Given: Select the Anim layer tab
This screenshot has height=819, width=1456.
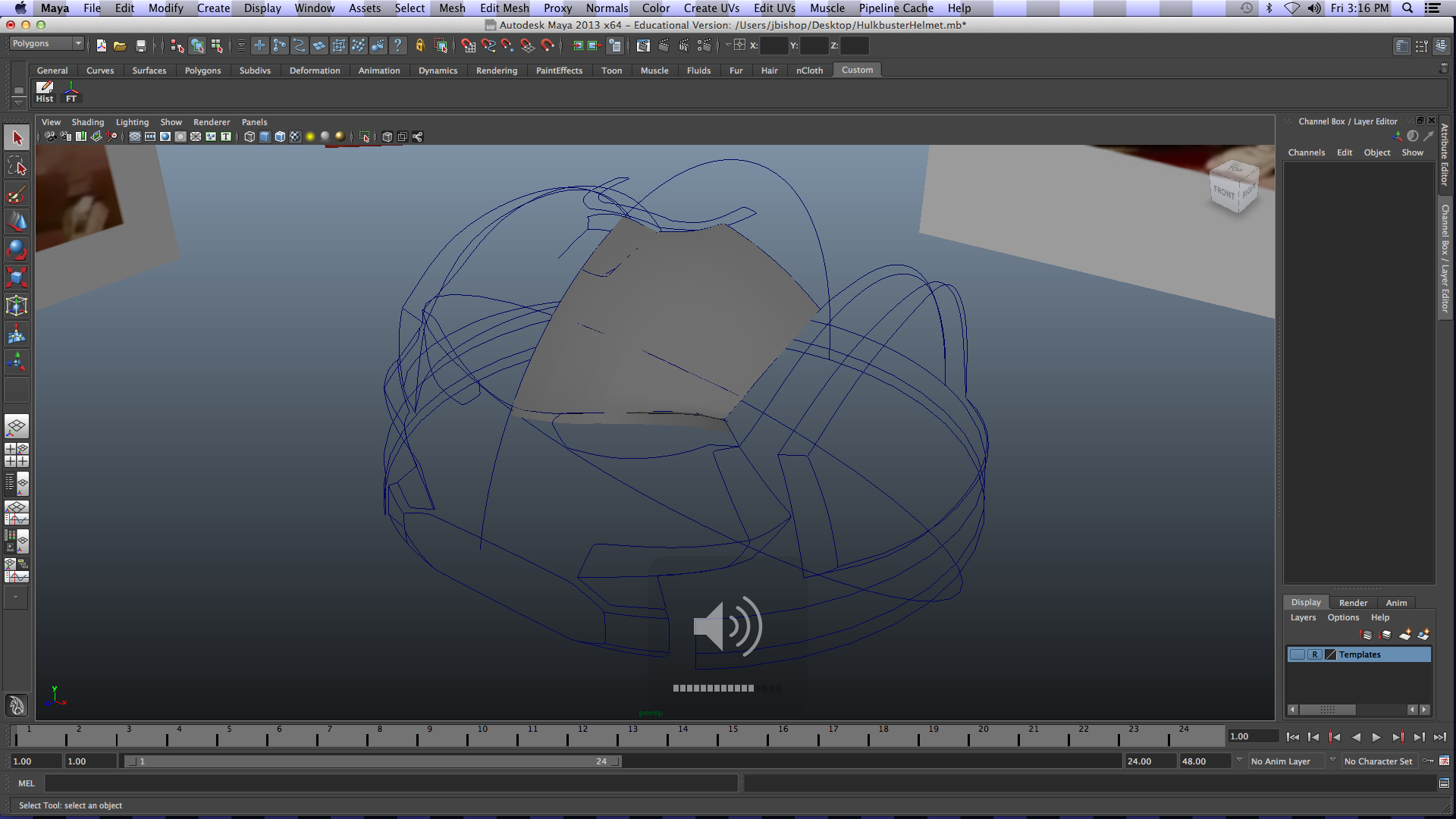Looking at the screenshot, I should [x=1396, y=603].
